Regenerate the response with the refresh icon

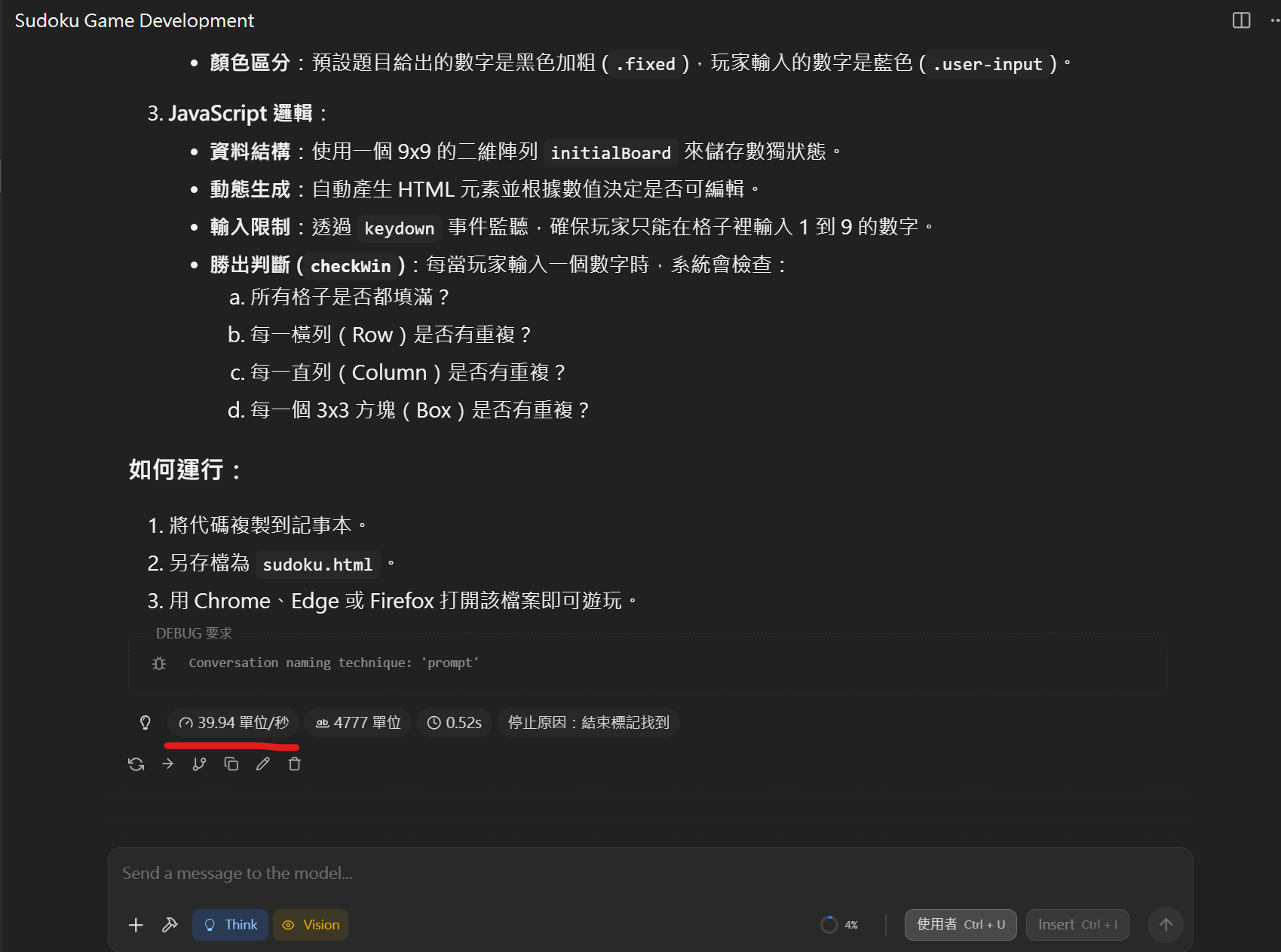(x=136, y=764)
